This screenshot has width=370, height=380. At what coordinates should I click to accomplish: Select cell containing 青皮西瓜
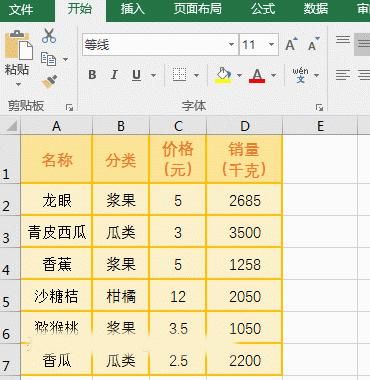56,231
